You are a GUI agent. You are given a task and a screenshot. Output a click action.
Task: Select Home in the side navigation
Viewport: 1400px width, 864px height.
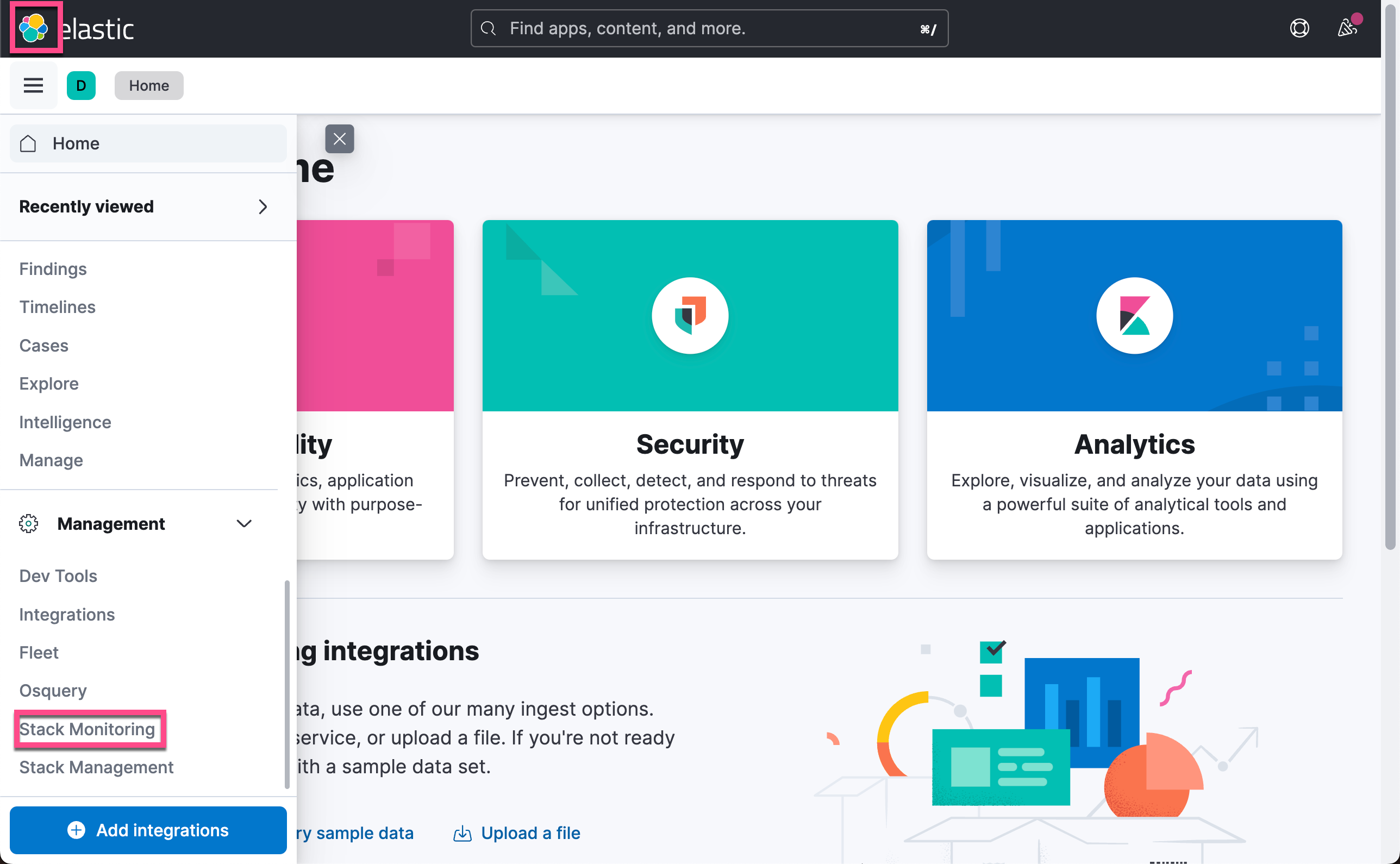point(148,143)
